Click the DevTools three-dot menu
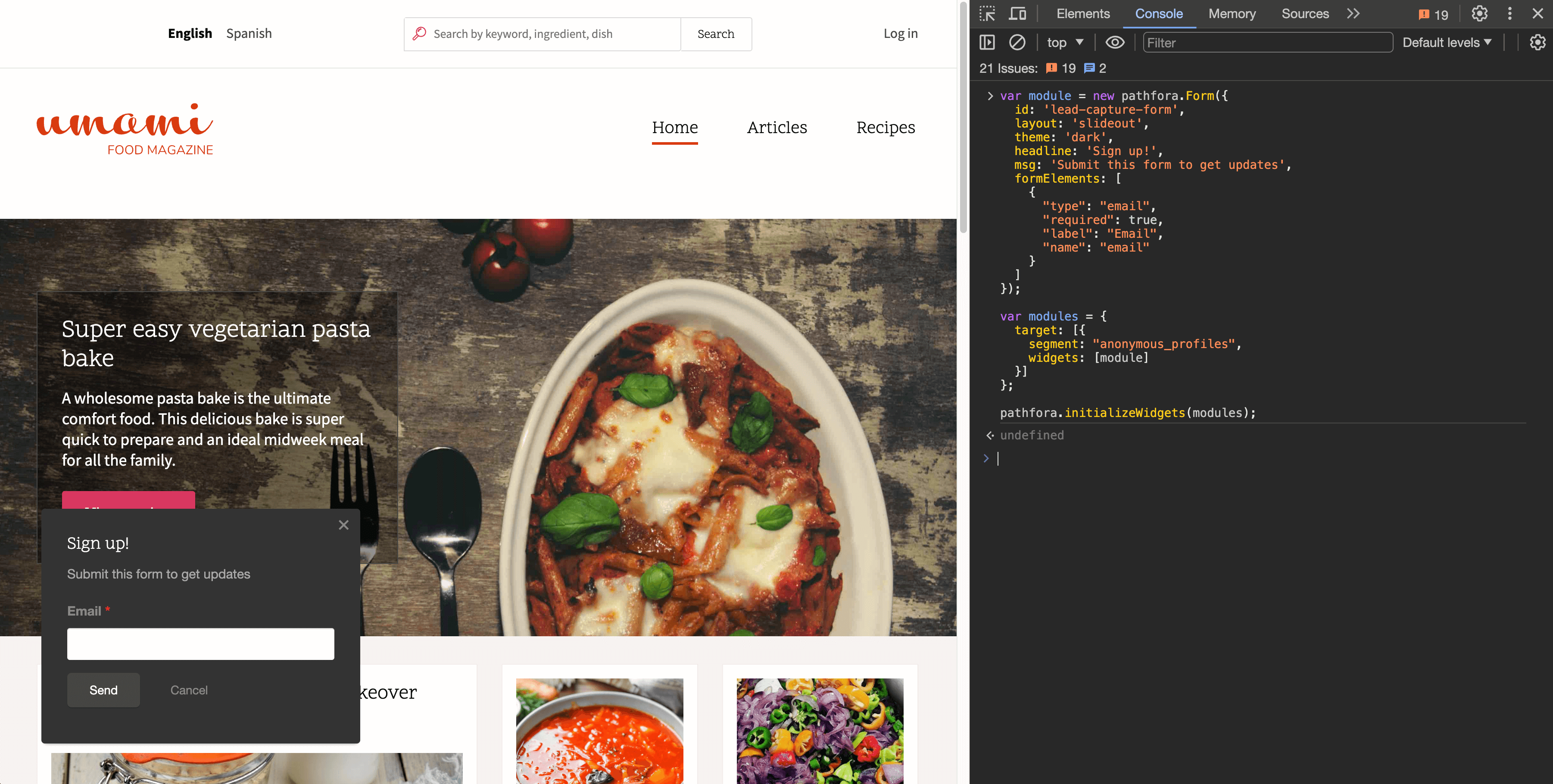This screenshot has width=1553, height=784. (x=1509, y=13)
